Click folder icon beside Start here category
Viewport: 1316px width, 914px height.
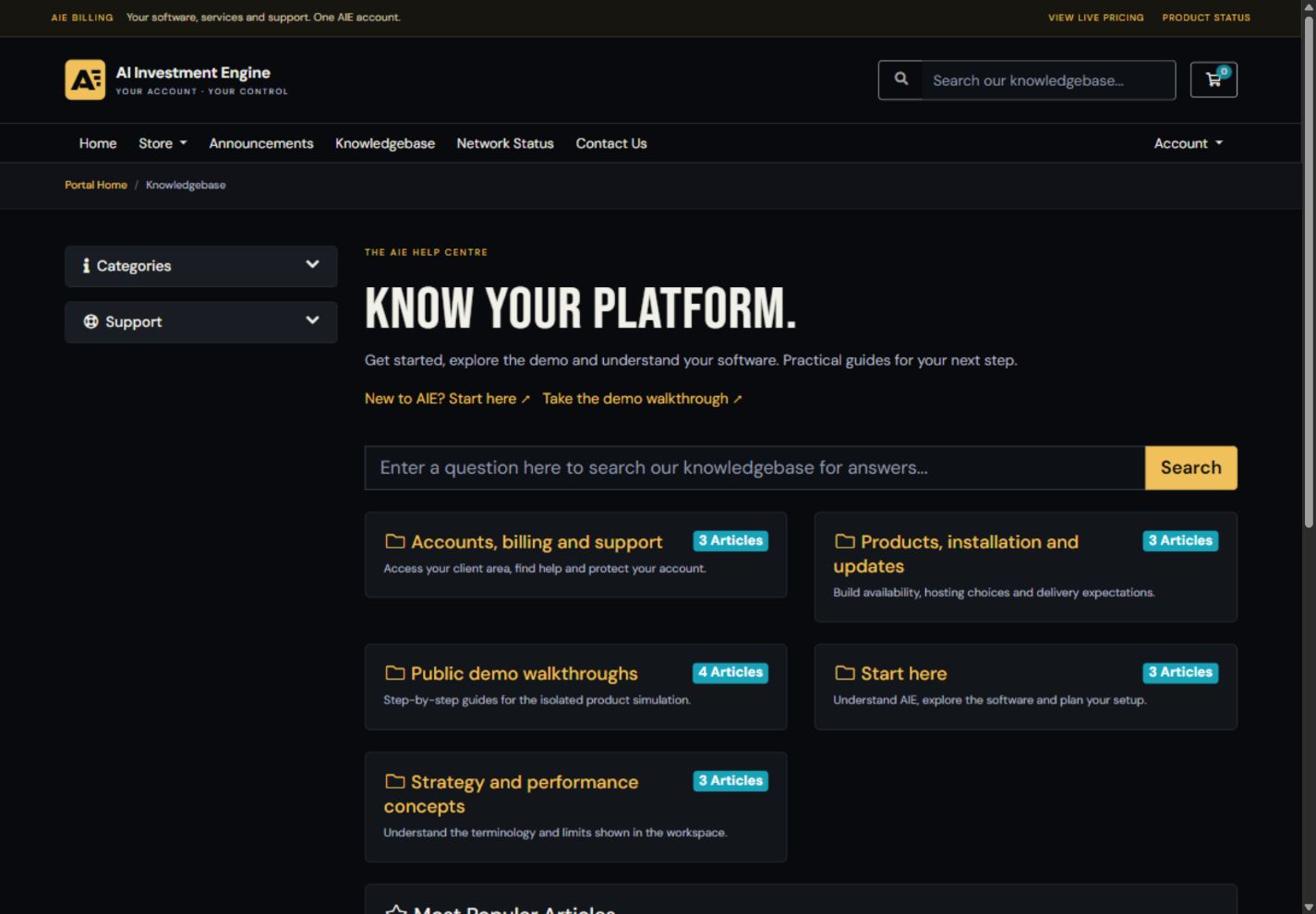(x=844, y=673)
